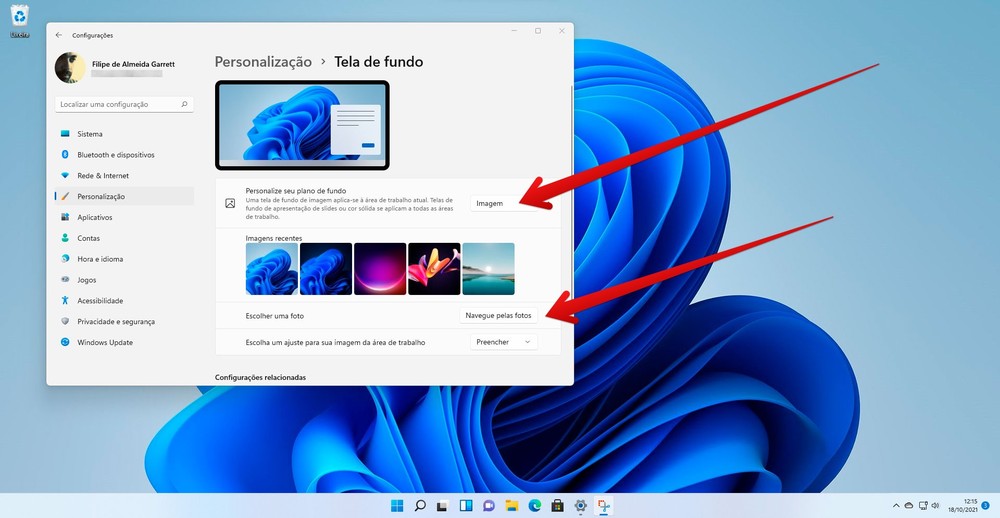This screenshot has width=1000, height=518.
Task: Open the user profile Filipe de Almeida Garrett
Action: [x=115, y=68]
